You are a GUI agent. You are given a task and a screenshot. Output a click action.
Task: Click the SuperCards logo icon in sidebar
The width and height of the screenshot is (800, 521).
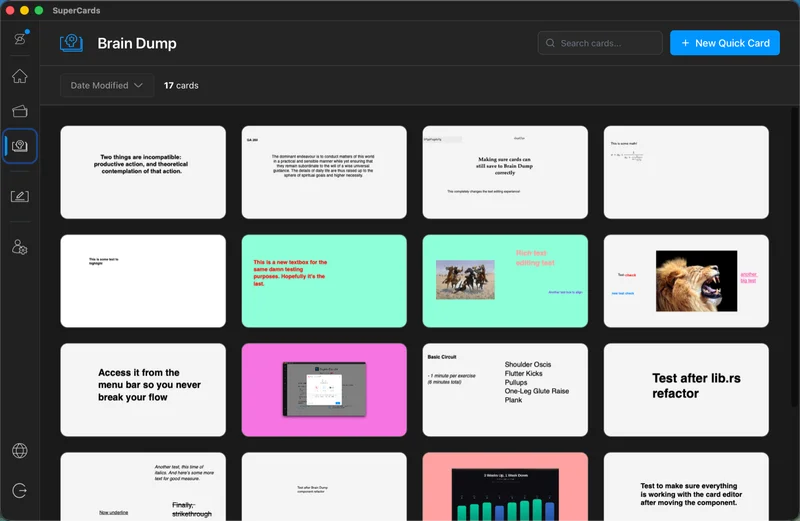20,38
